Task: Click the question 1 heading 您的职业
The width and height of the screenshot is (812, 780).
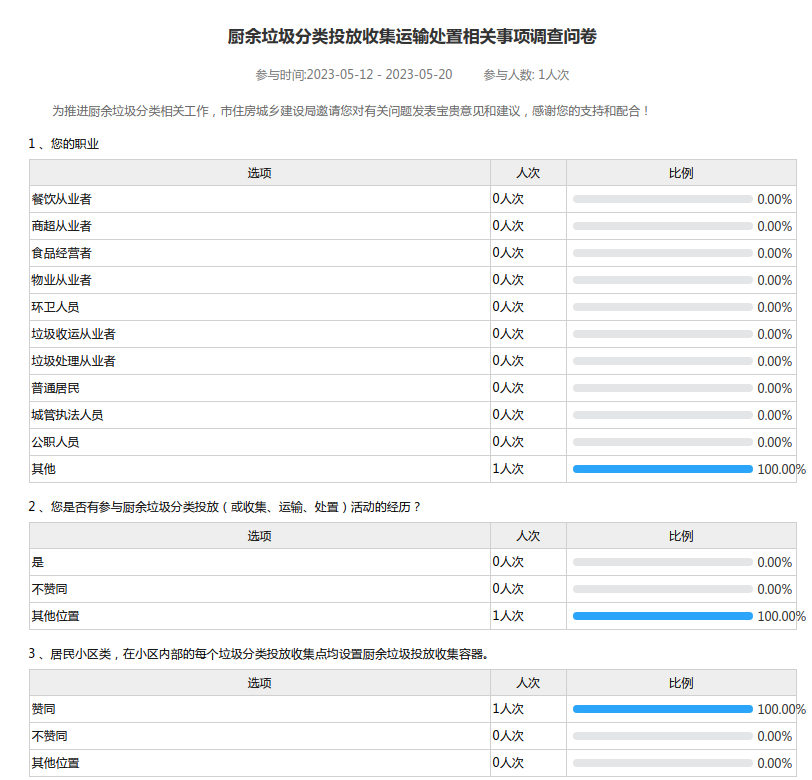Action: 64,144
